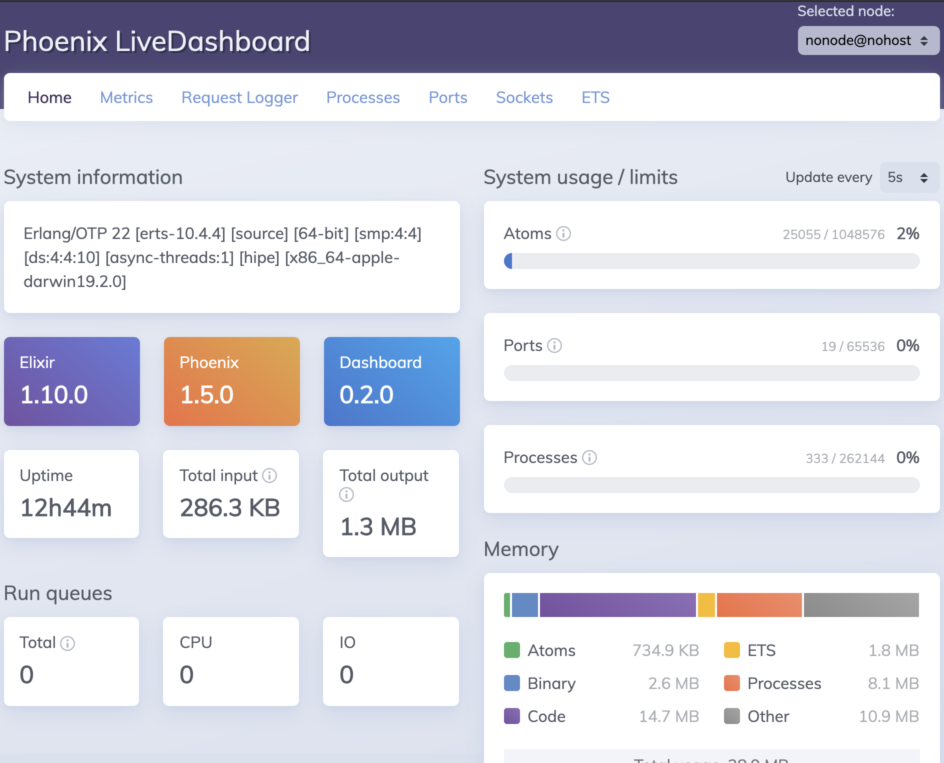Click the Run queues Total info icon

pyautogui.click(x=67, y=643)
